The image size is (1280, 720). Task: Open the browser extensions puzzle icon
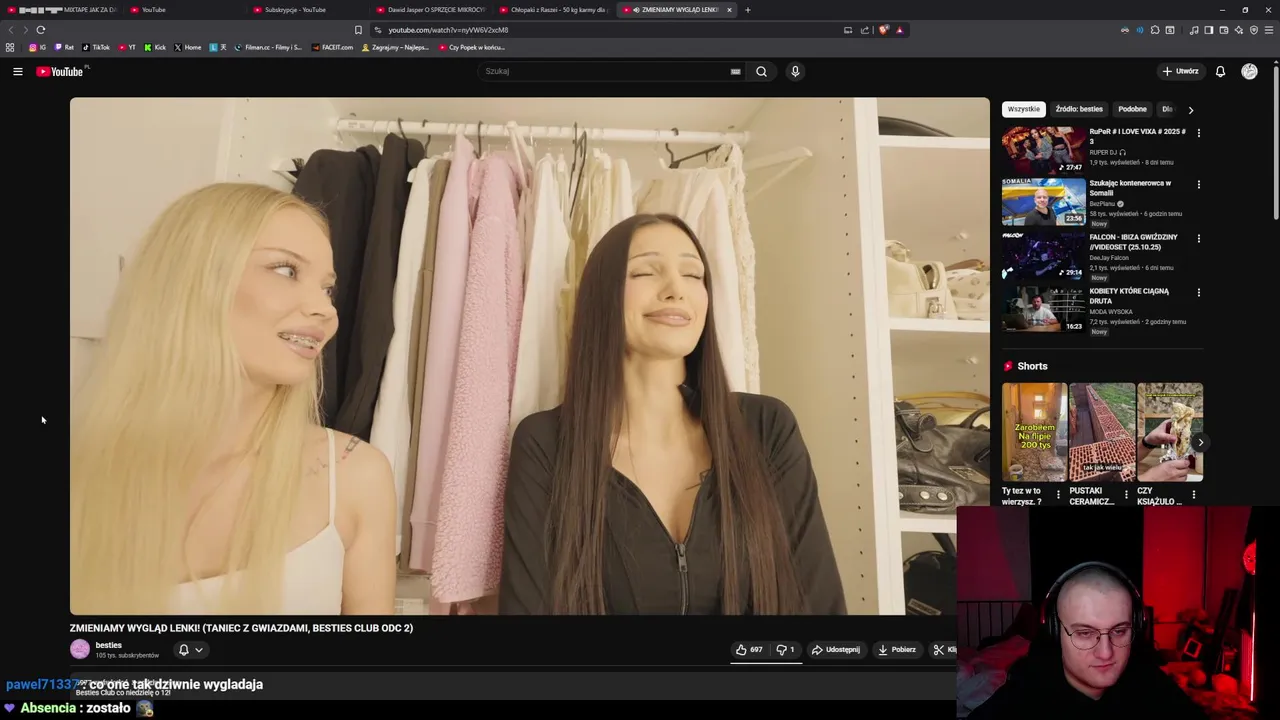coord(1155,30)
